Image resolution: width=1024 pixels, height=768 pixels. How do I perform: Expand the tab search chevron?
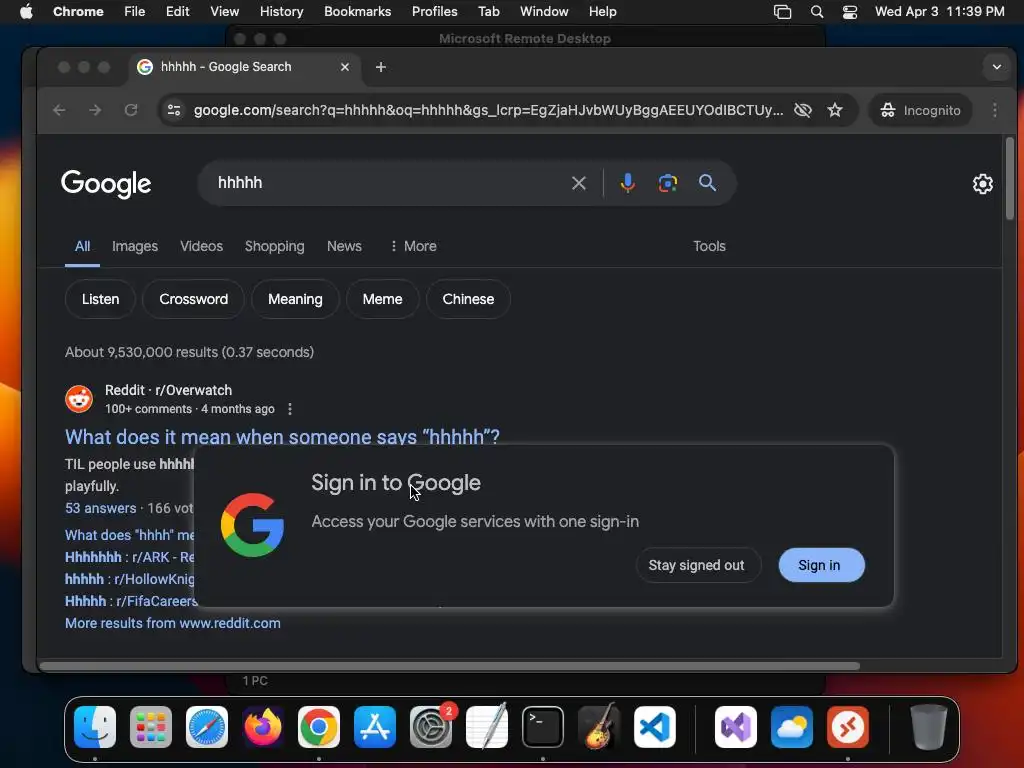[x=997, y=67]
